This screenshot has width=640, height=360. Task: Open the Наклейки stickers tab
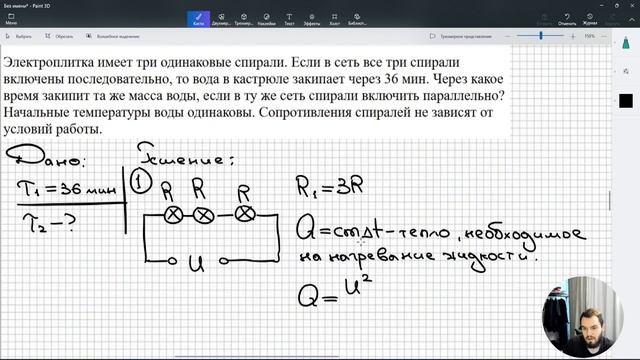tap(267, 19)
